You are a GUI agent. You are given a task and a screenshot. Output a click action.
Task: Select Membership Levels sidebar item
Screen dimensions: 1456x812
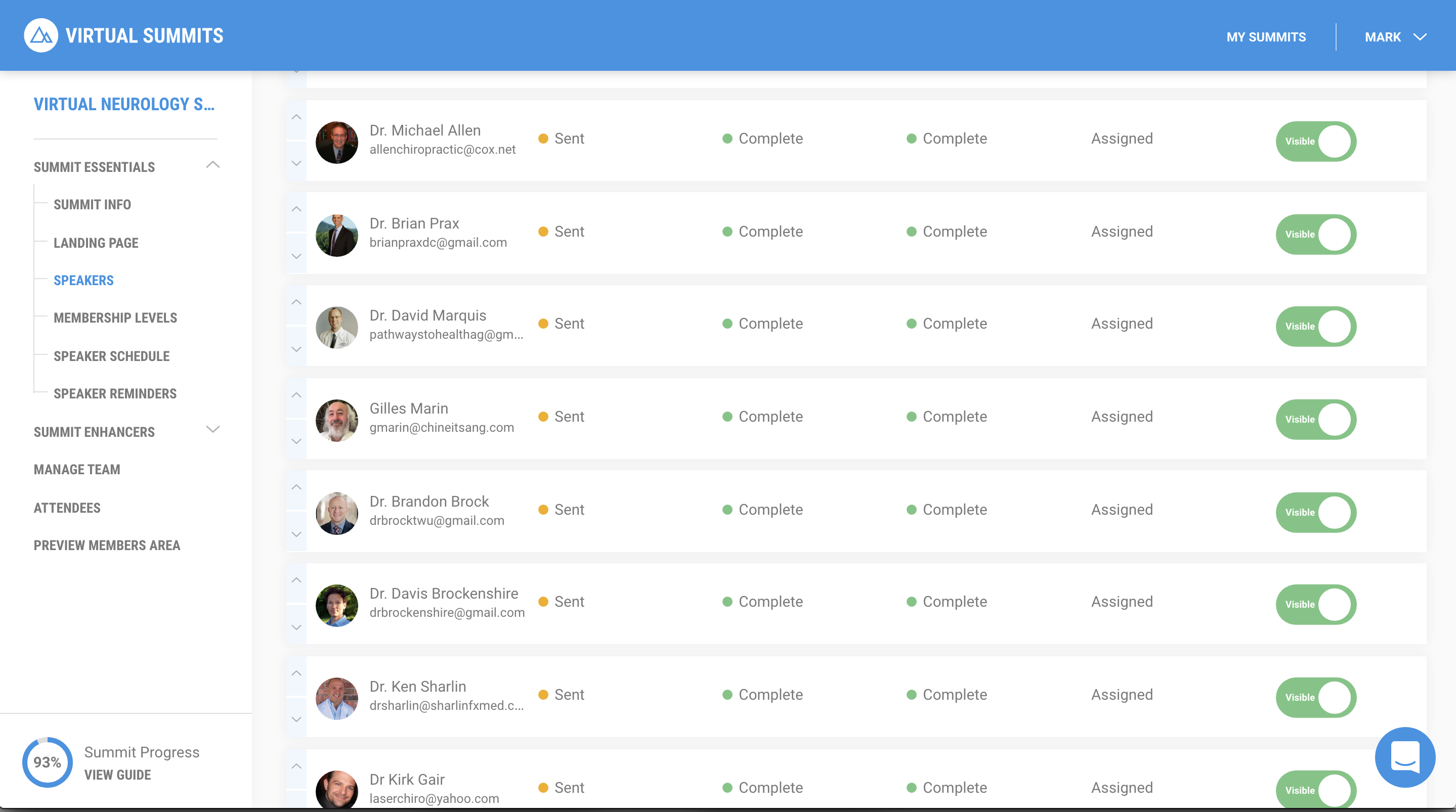(115, 318)
